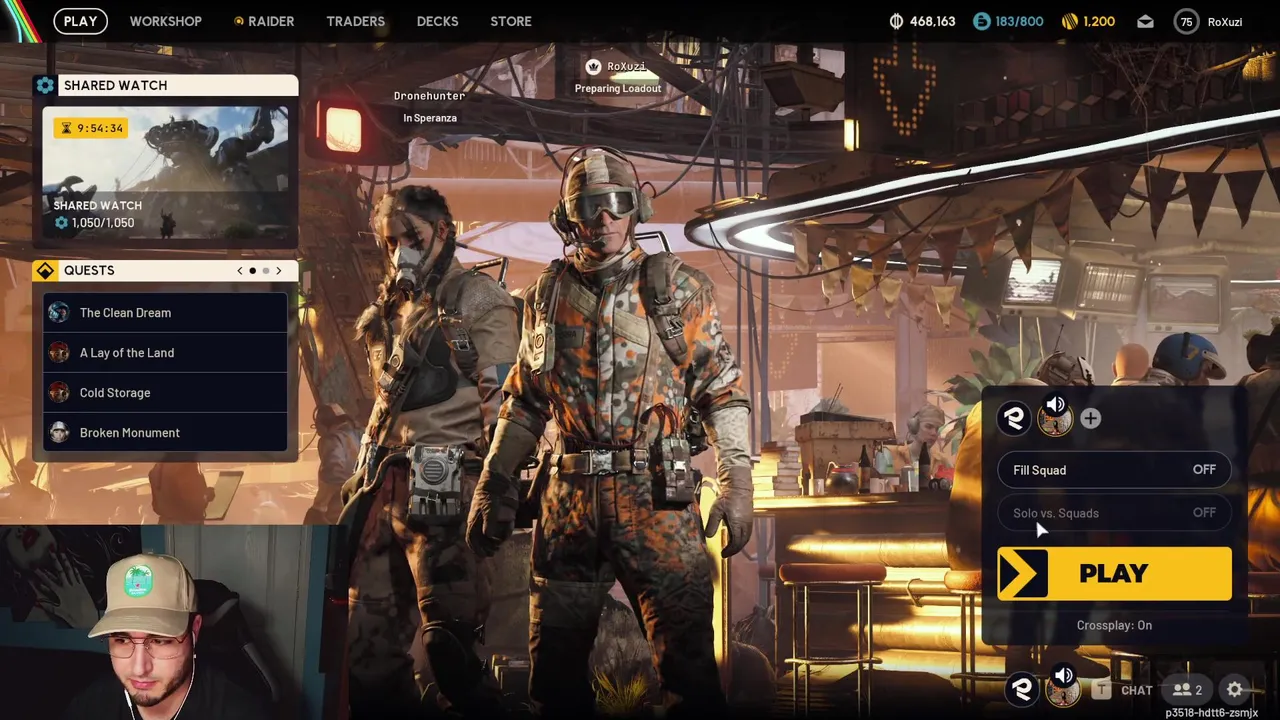Screen dimensions: 1280x720
Task: Click the 1,200 Raider tokens balance
Action: coord(1099,21)
